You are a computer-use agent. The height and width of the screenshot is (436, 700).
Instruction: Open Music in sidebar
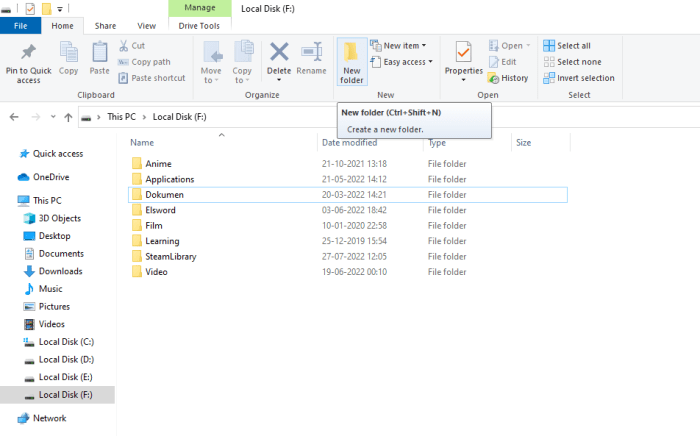[x=43, y=289]
